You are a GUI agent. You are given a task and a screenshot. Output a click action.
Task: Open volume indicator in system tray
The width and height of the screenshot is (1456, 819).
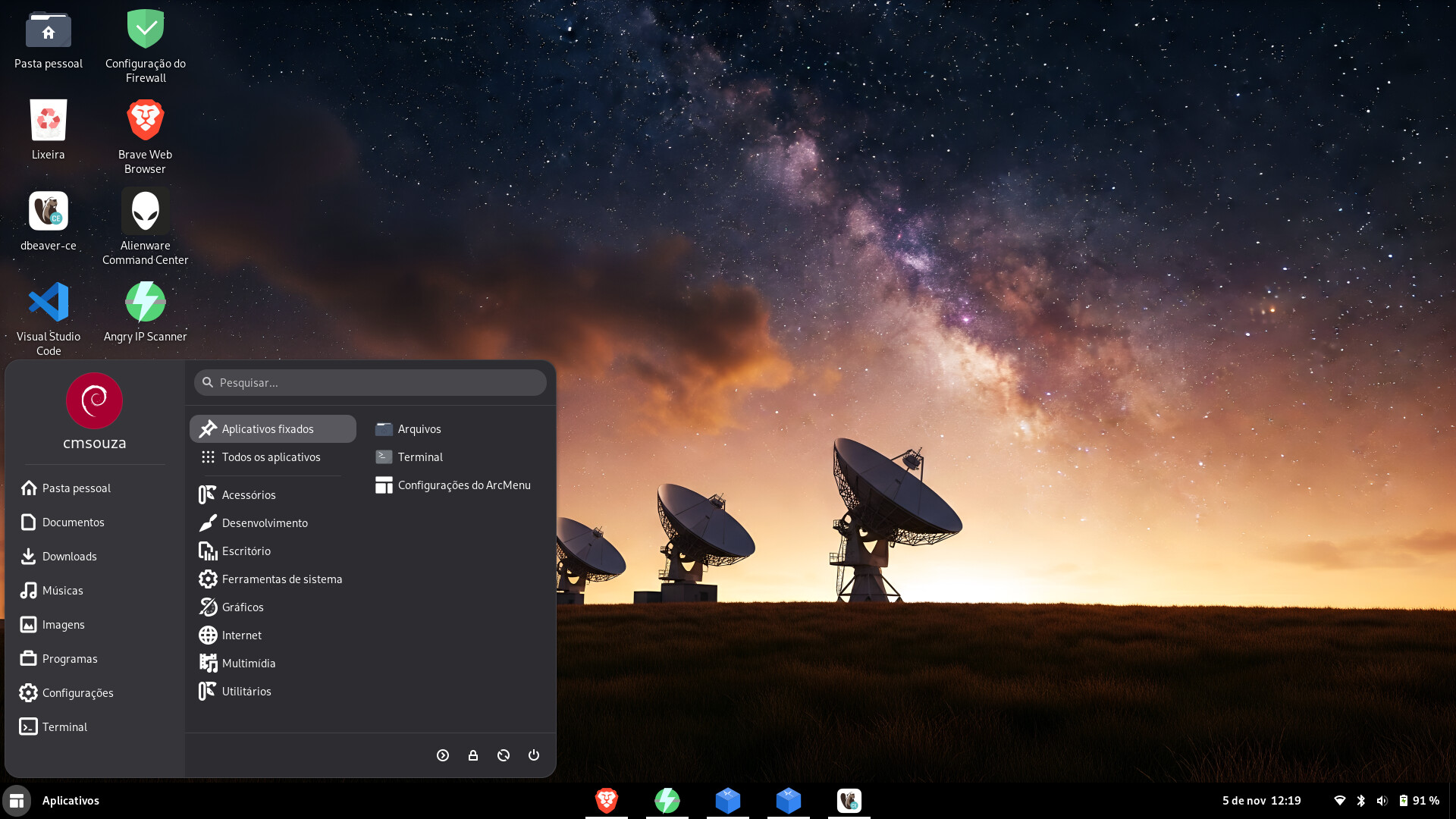1382,801
